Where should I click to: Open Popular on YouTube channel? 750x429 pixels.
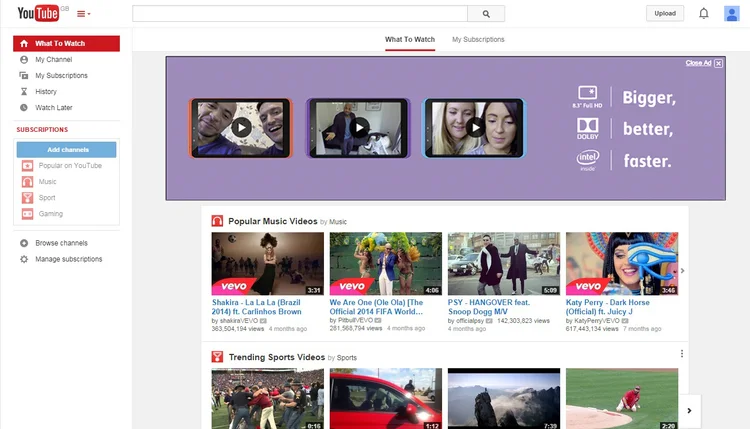coord(70,165)
